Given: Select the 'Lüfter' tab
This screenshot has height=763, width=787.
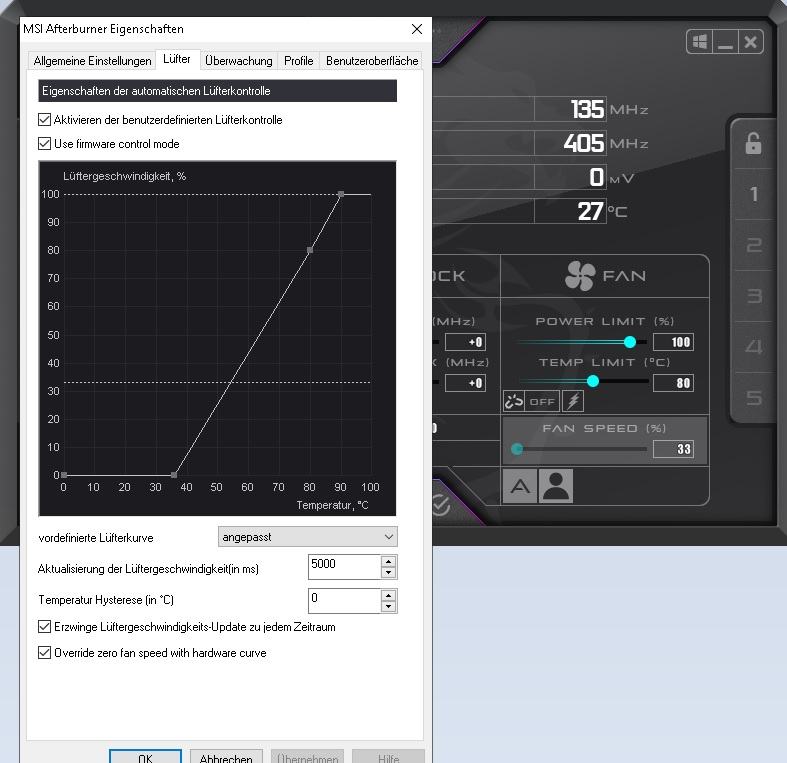Looking at the screenshot, I should pos(177,59).
